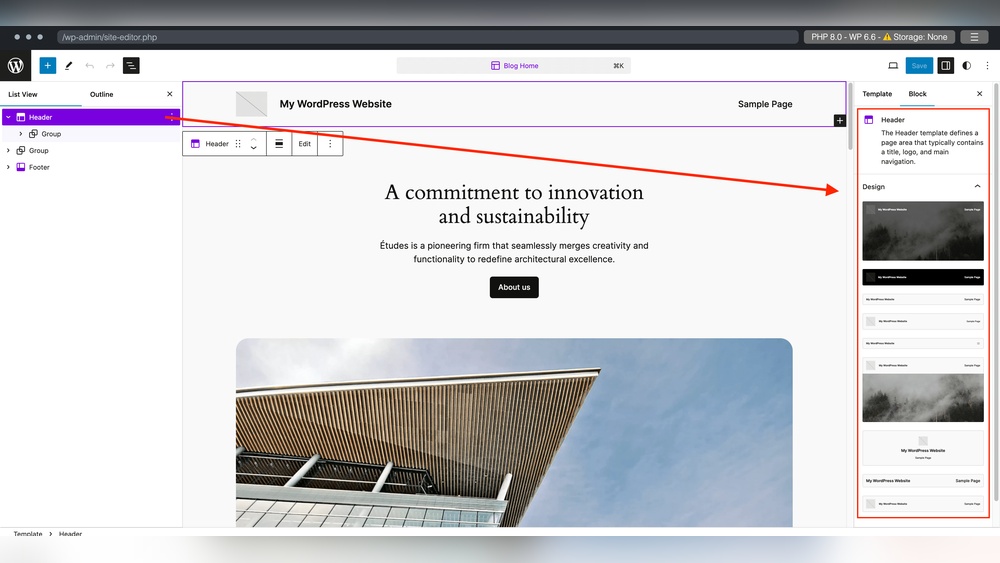Select the Group nested under Header
The height and width of the screenshot is (563, 1000).
click(51, 134)
